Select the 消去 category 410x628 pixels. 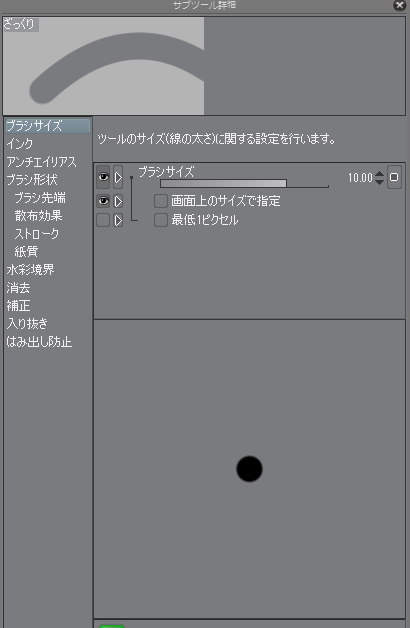[x=18, y=288]
